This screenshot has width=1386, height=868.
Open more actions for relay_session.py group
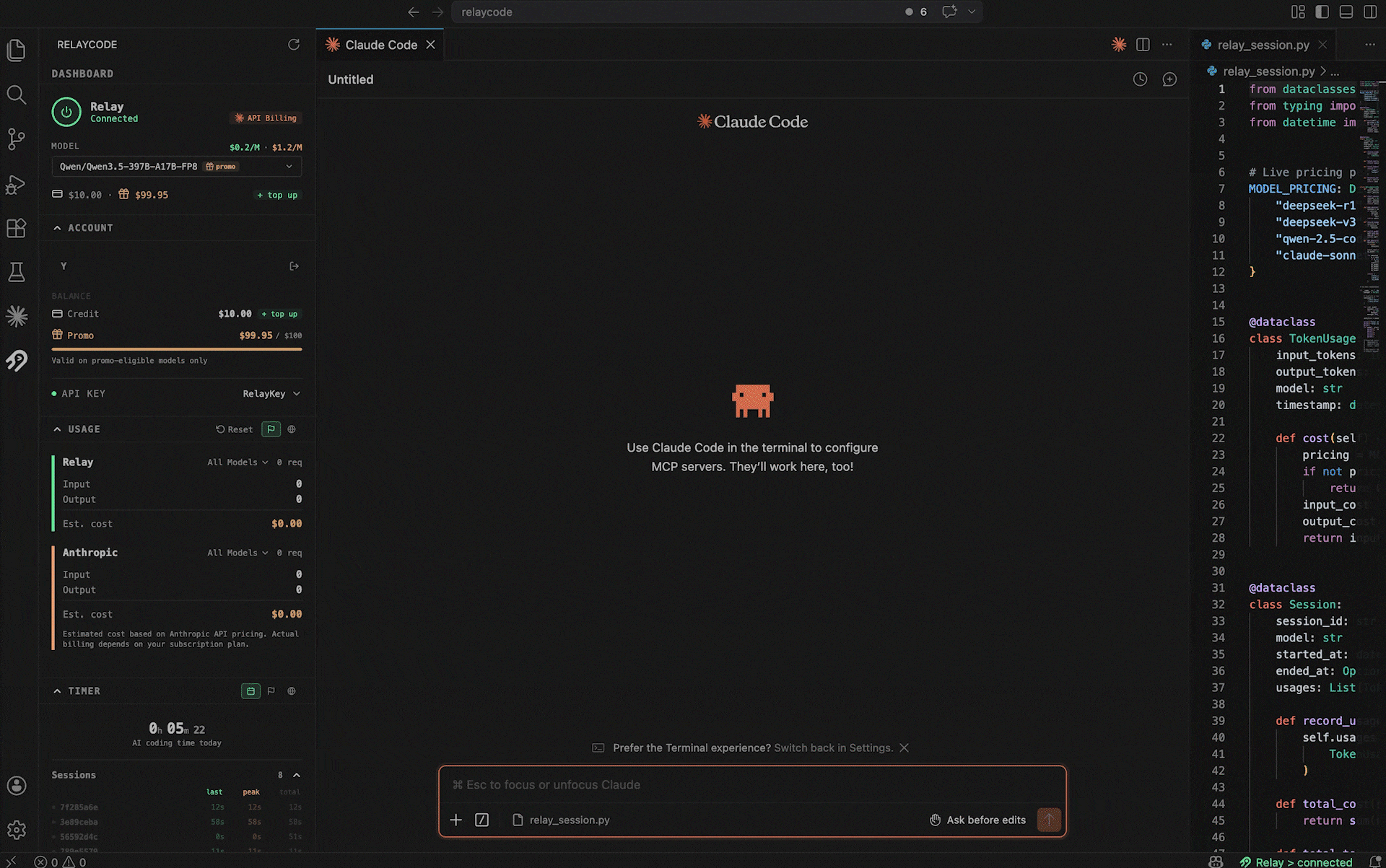coord(1369,45)
